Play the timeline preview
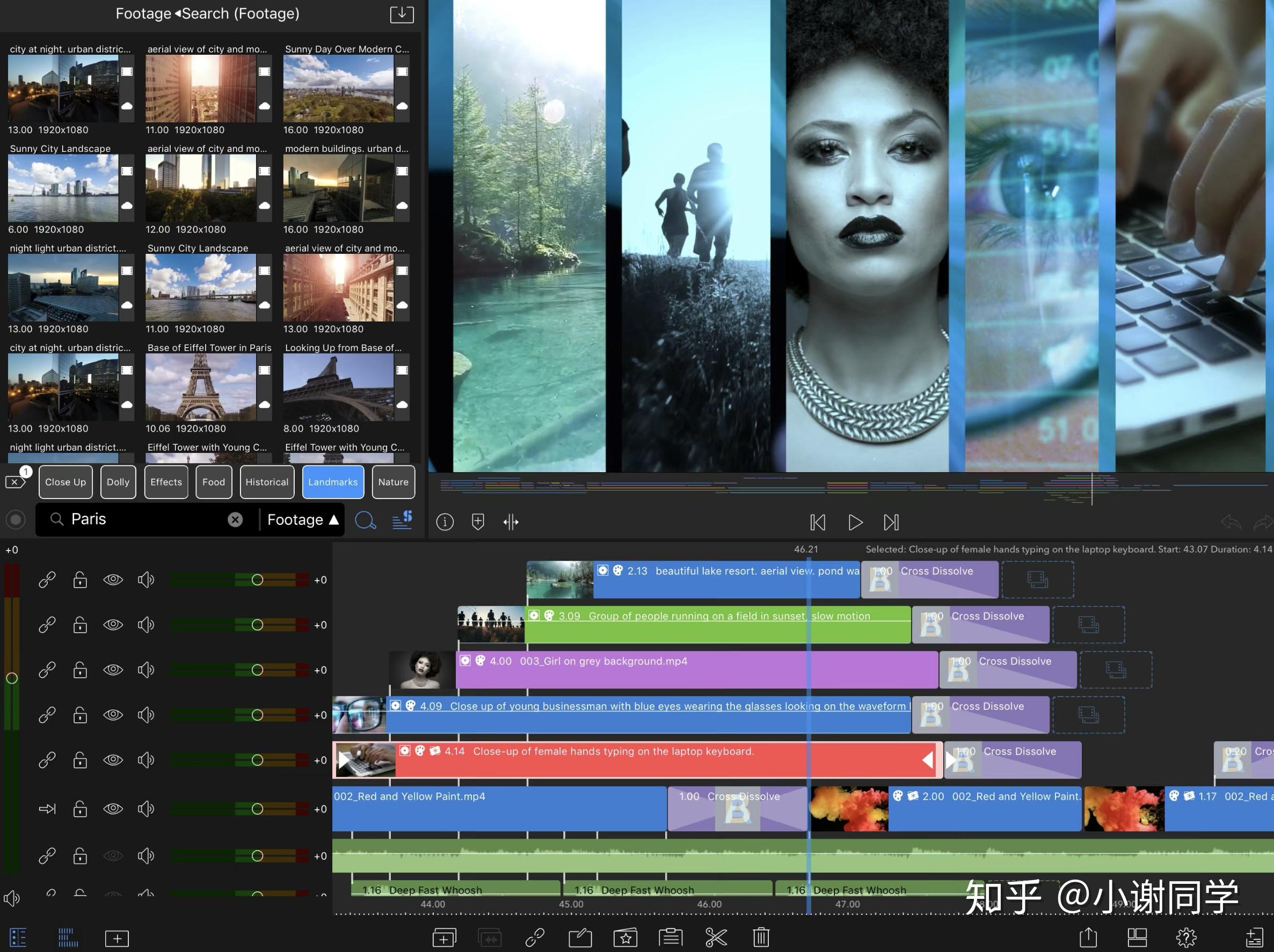Image resolution: width=1274 pixels, height=952 pixels. 855,522
